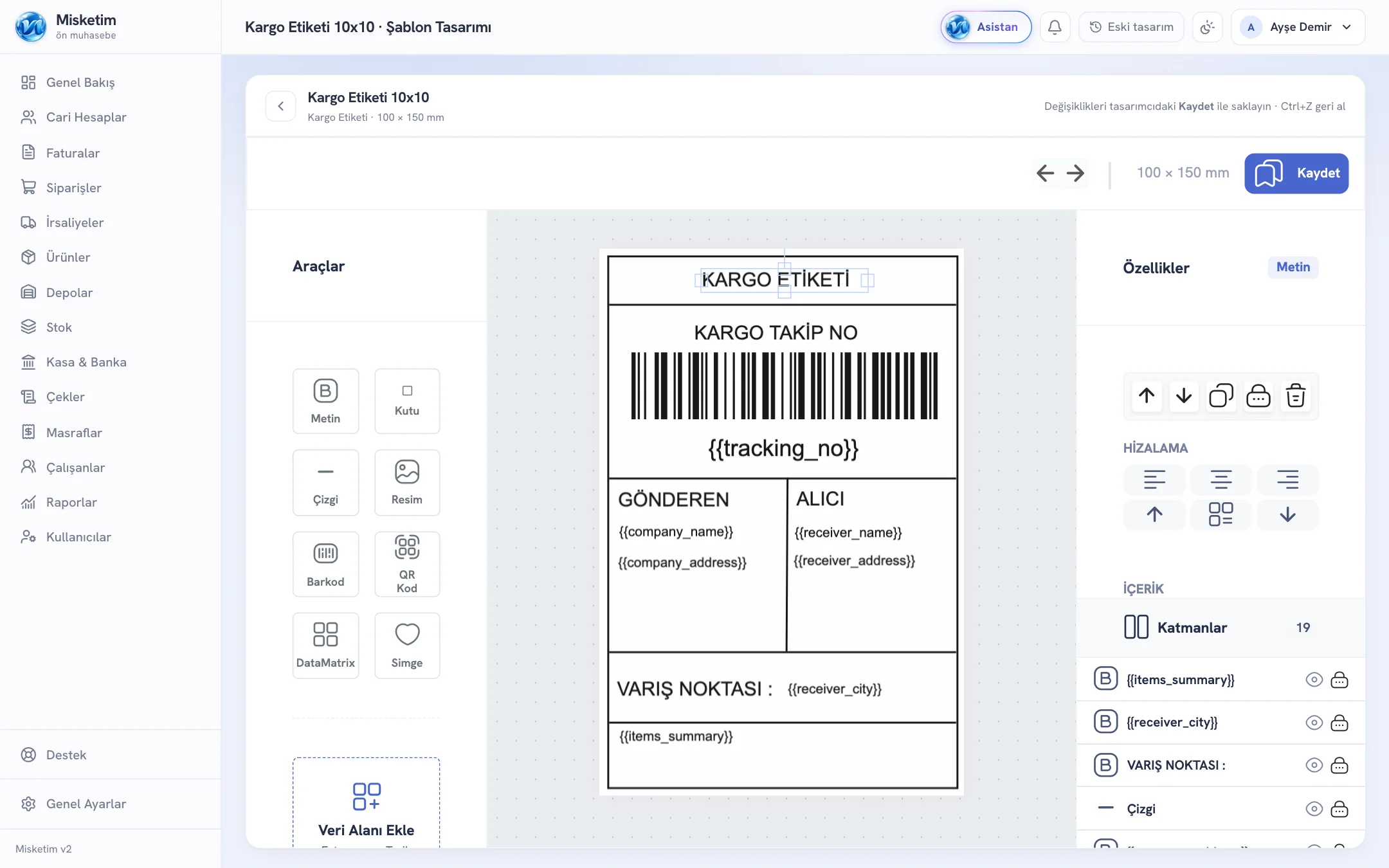
Task: Align text to the left
Action: point(1154,480)
